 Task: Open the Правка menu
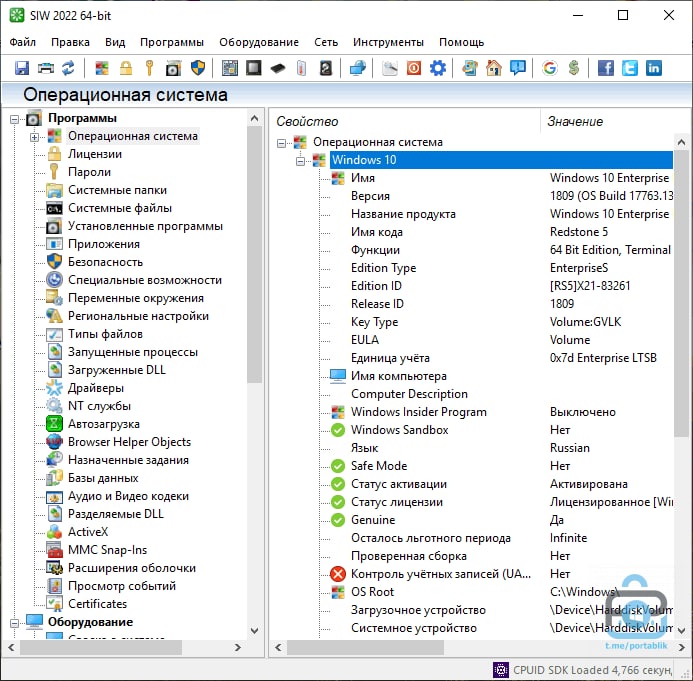pyautogui.click(x=70, y=42)
